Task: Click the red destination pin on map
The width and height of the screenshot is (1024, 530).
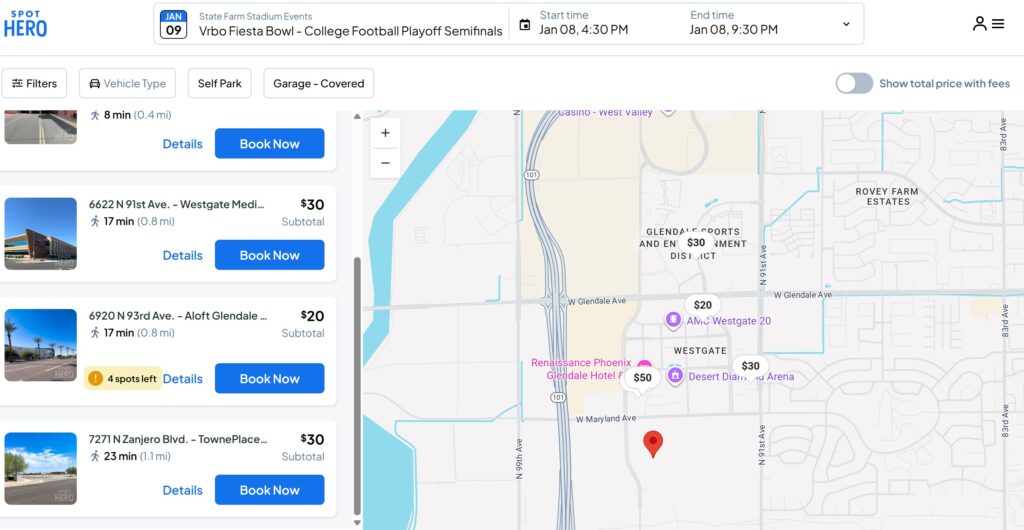Action: point(652,444)
